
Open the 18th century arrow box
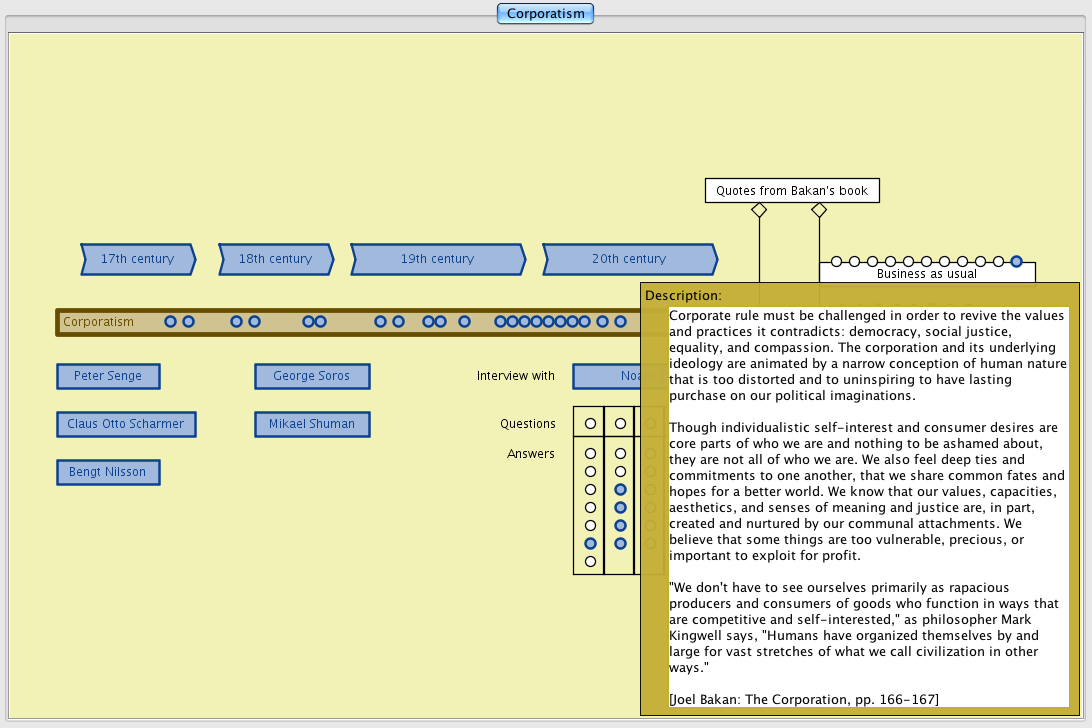pos(276,259)
